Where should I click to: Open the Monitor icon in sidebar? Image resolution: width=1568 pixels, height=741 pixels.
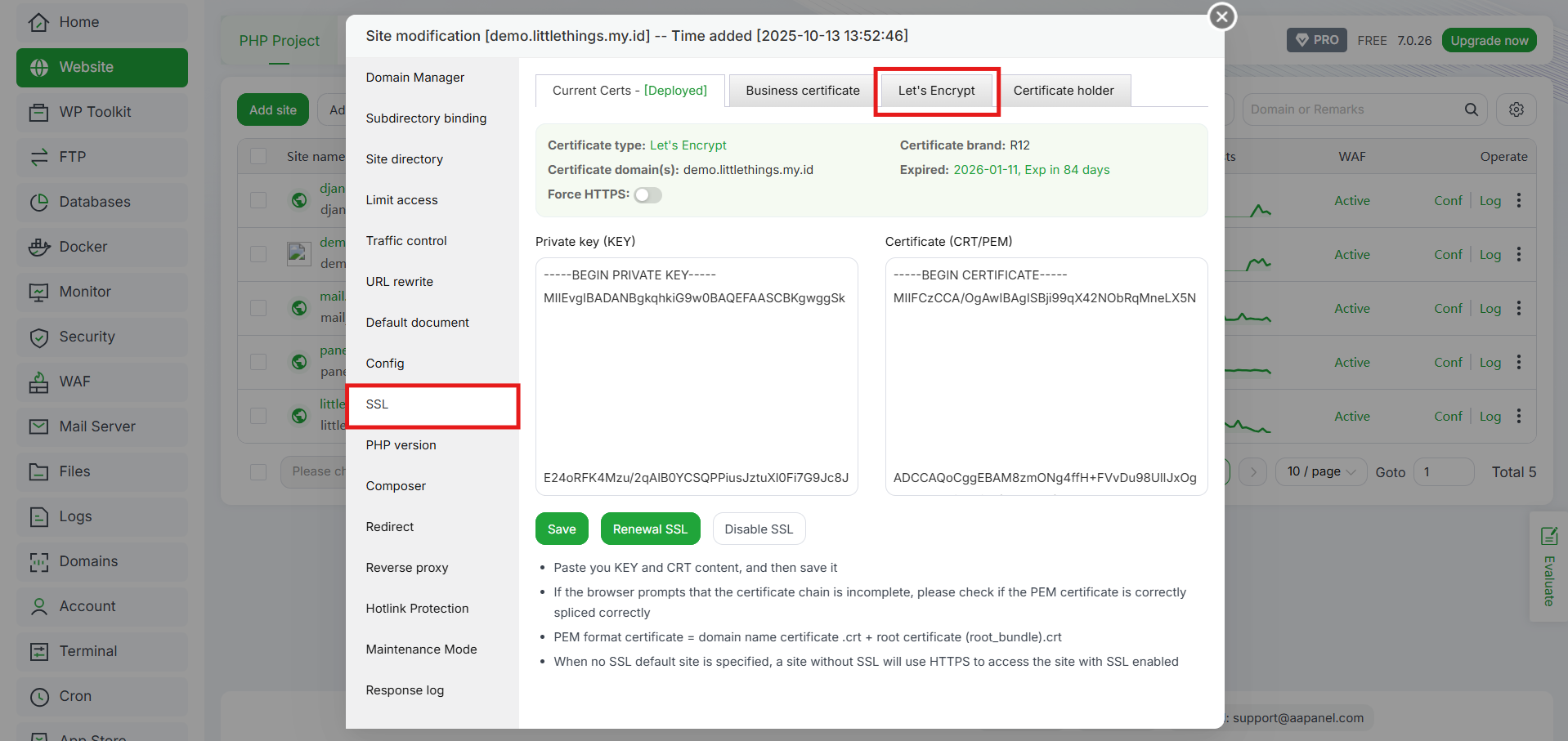point(38,292)
